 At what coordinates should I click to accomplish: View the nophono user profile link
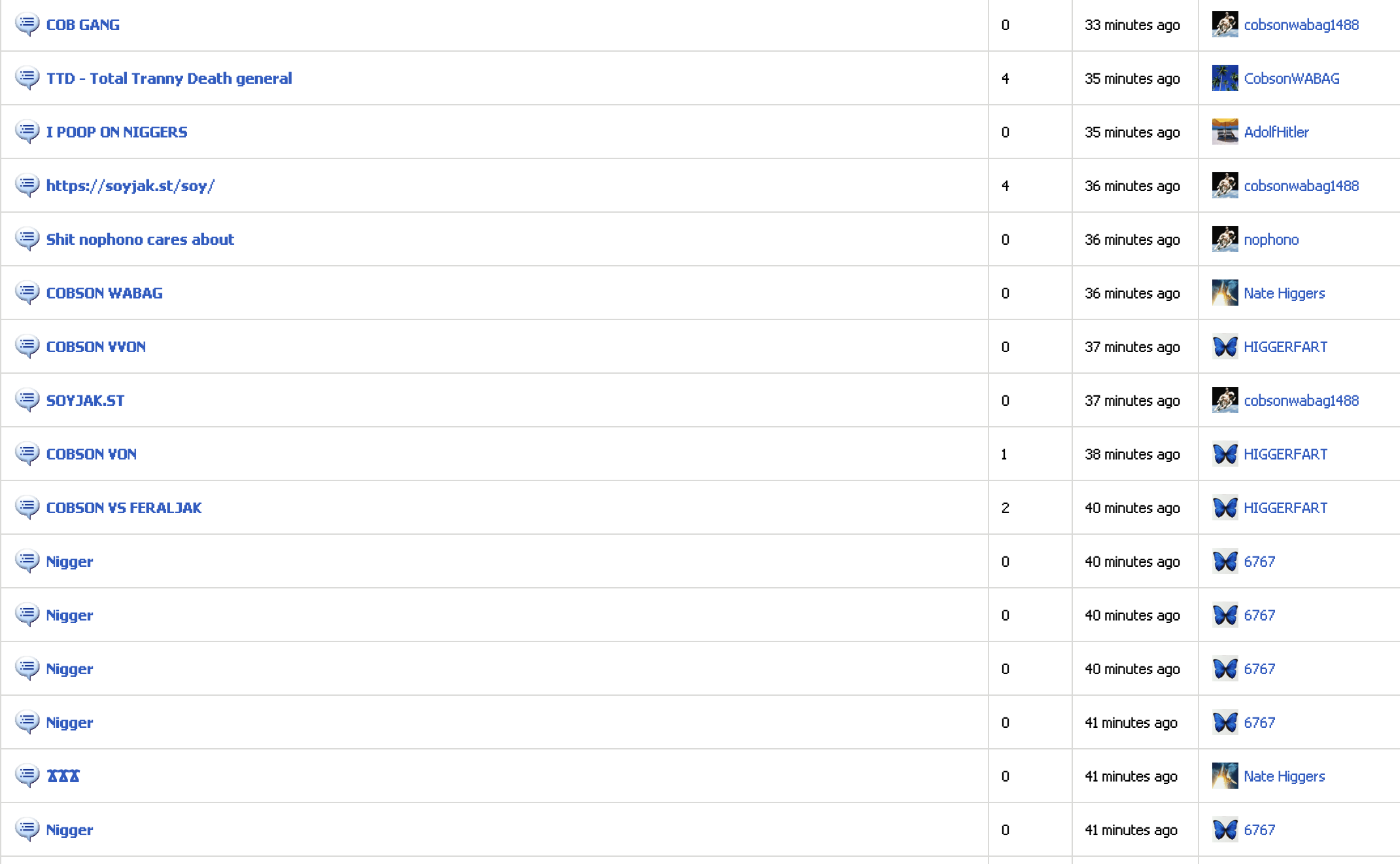(1270, 240)
